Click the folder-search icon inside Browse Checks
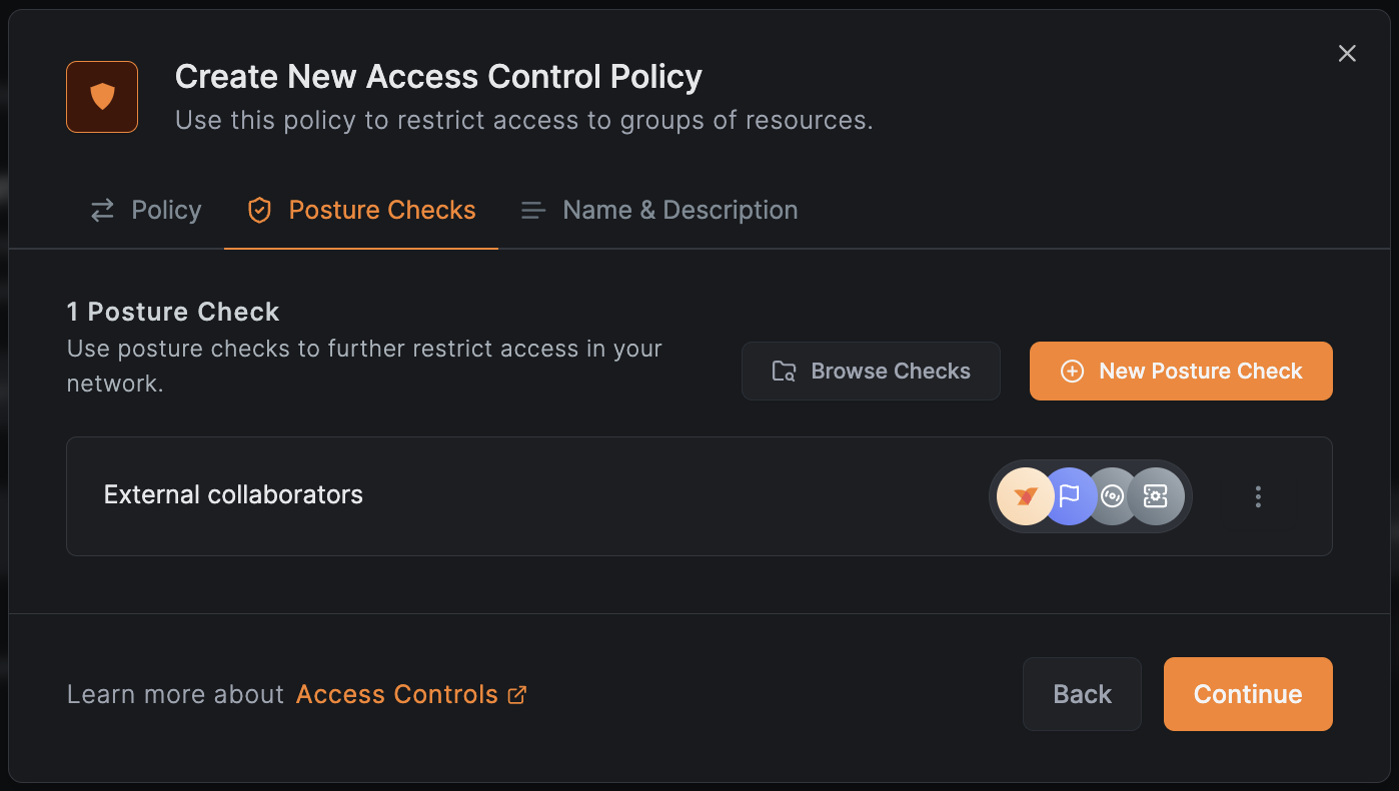The width and height of the screenshot is (1399, 791). pyautogui.click(x=784, y=370)
